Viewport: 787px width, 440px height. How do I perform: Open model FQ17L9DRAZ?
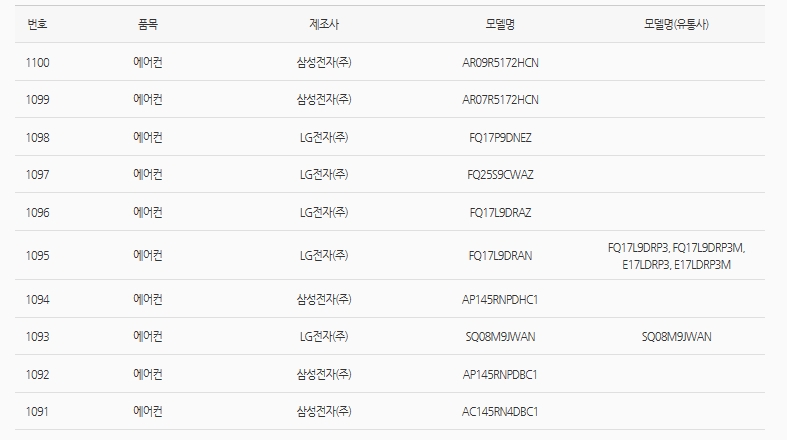(x=500, y=212)
